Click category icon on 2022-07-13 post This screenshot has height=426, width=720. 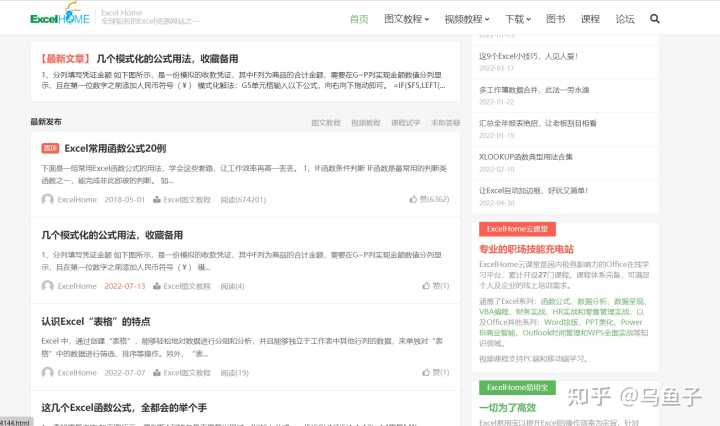tap(157, 286)
